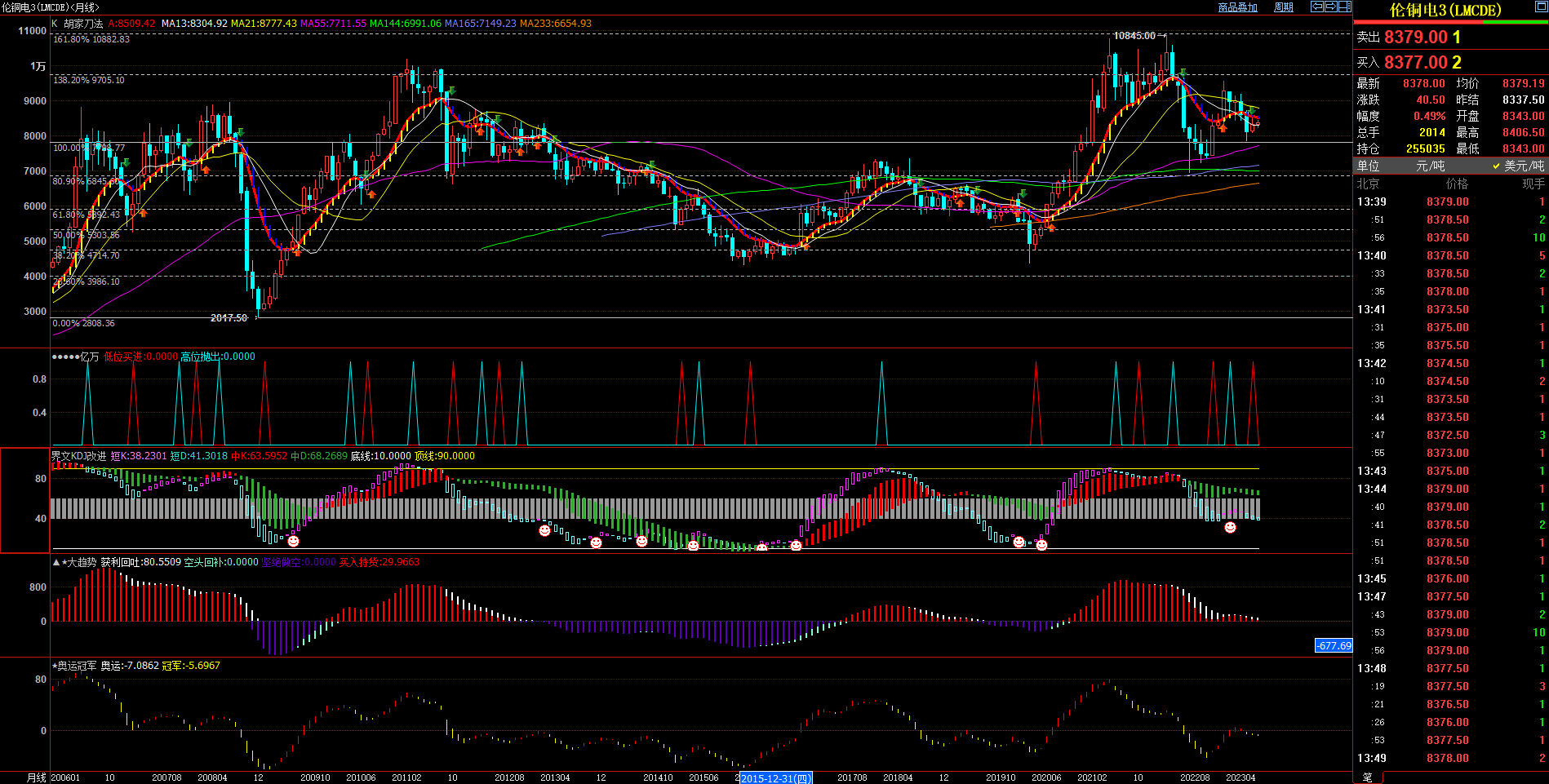
Task: Open the 商品叠加 overlay link
Action: 1237,7
